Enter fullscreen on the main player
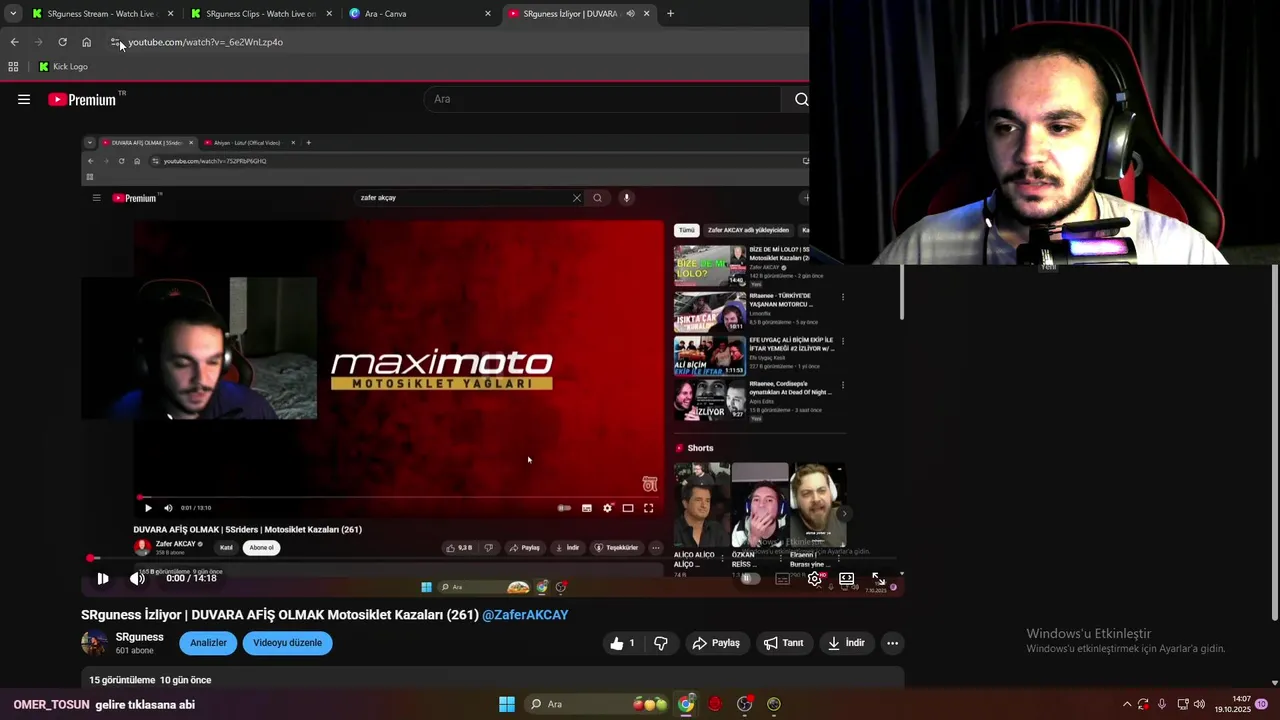1280x720 pixels. pos(878,578)
